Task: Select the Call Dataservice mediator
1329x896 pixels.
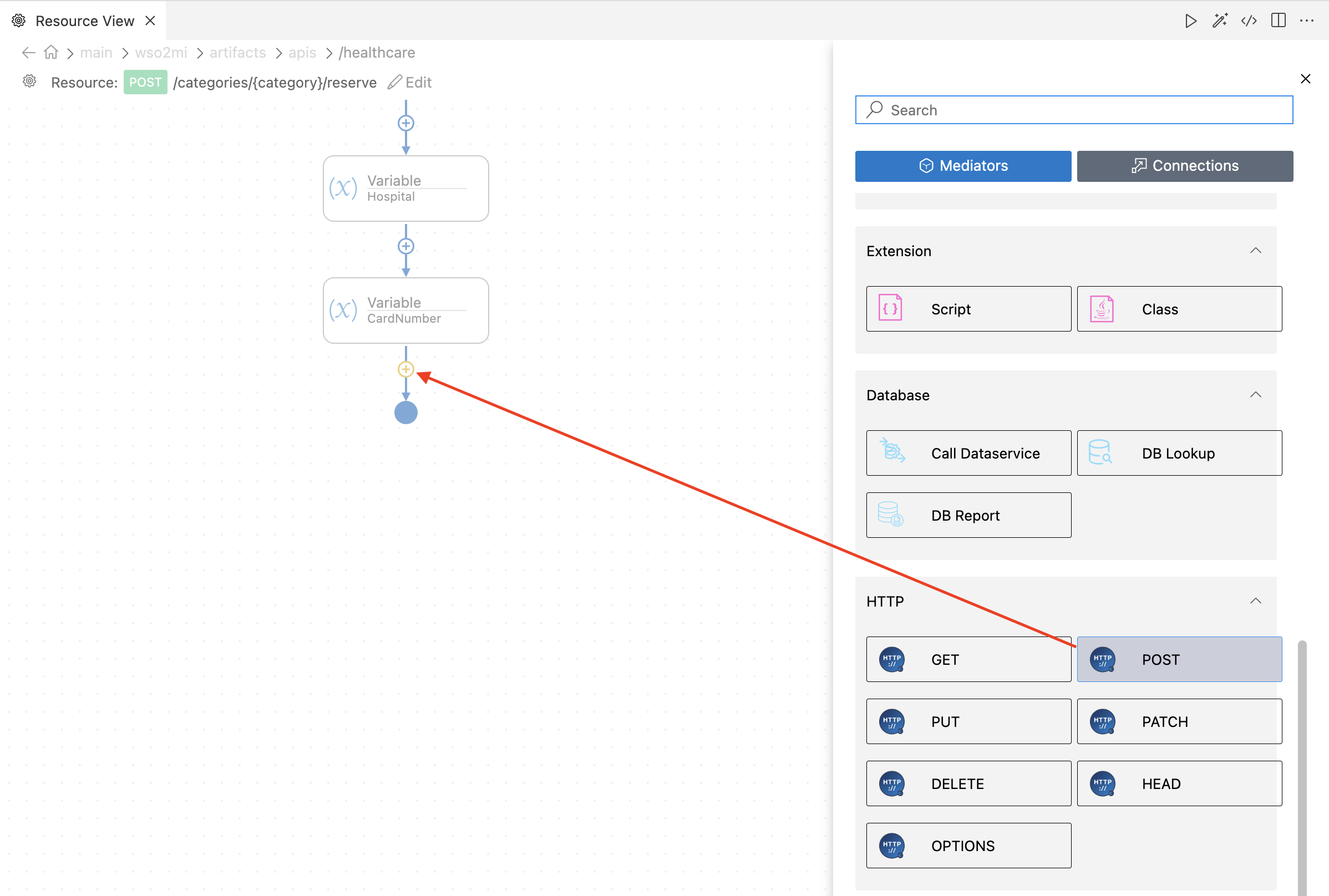Action: pyautogui.click(x=968, y=453)
